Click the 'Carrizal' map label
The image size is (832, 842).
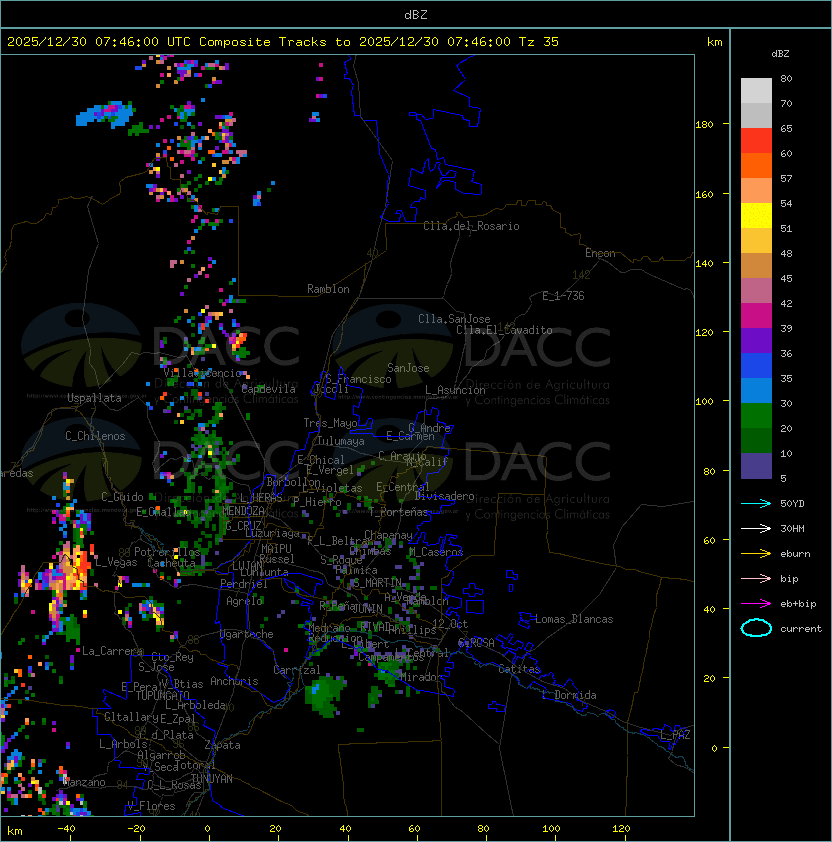pyautogui.click(x=297, y=670)
